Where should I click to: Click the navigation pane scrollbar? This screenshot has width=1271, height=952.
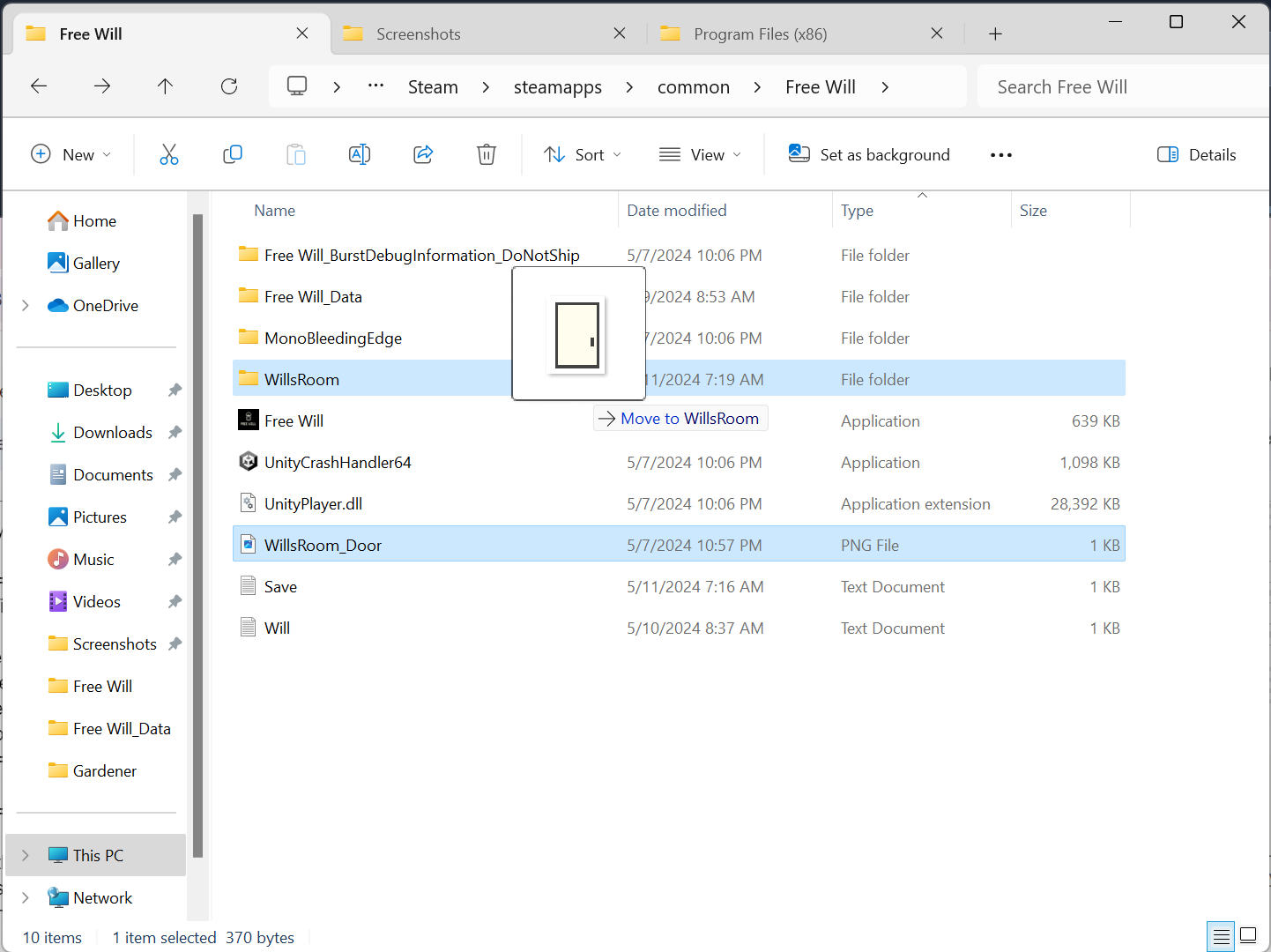click(197, 529)
